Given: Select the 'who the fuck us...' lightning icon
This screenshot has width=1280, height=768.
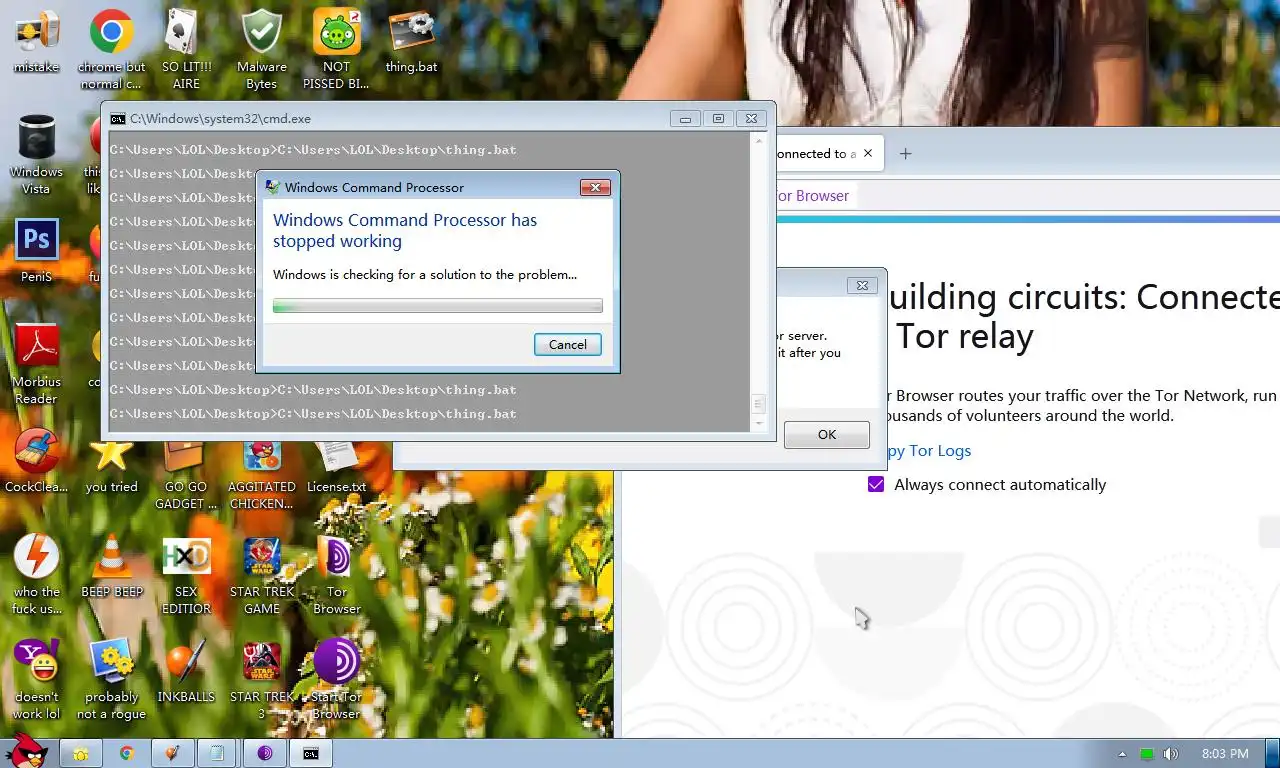Looking at the screenshot, I should (36, 574).
